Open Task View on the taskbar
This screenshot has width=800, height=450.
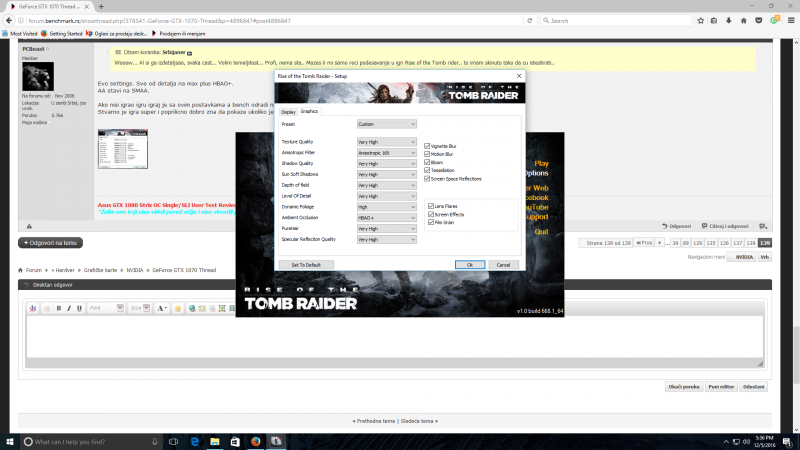point(173,441)
